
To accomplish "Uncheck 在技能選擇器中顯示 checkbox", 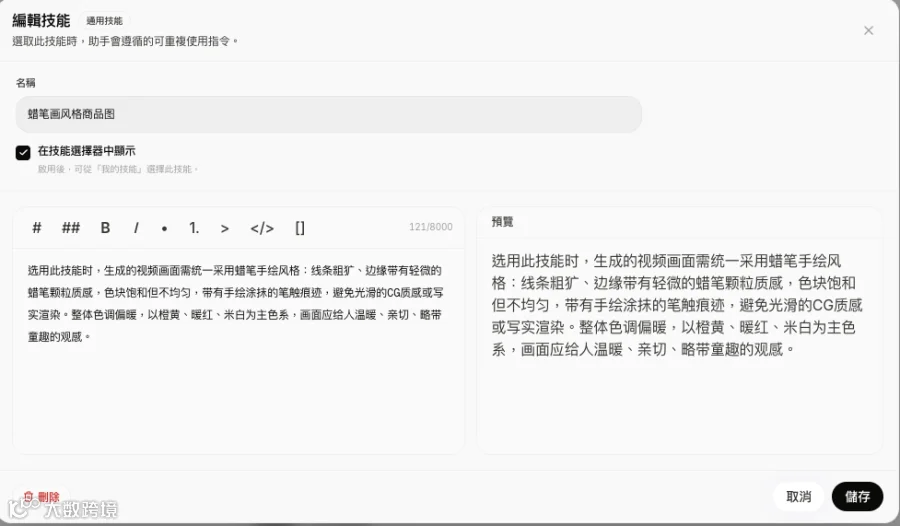I will click(x=23, y=152).
